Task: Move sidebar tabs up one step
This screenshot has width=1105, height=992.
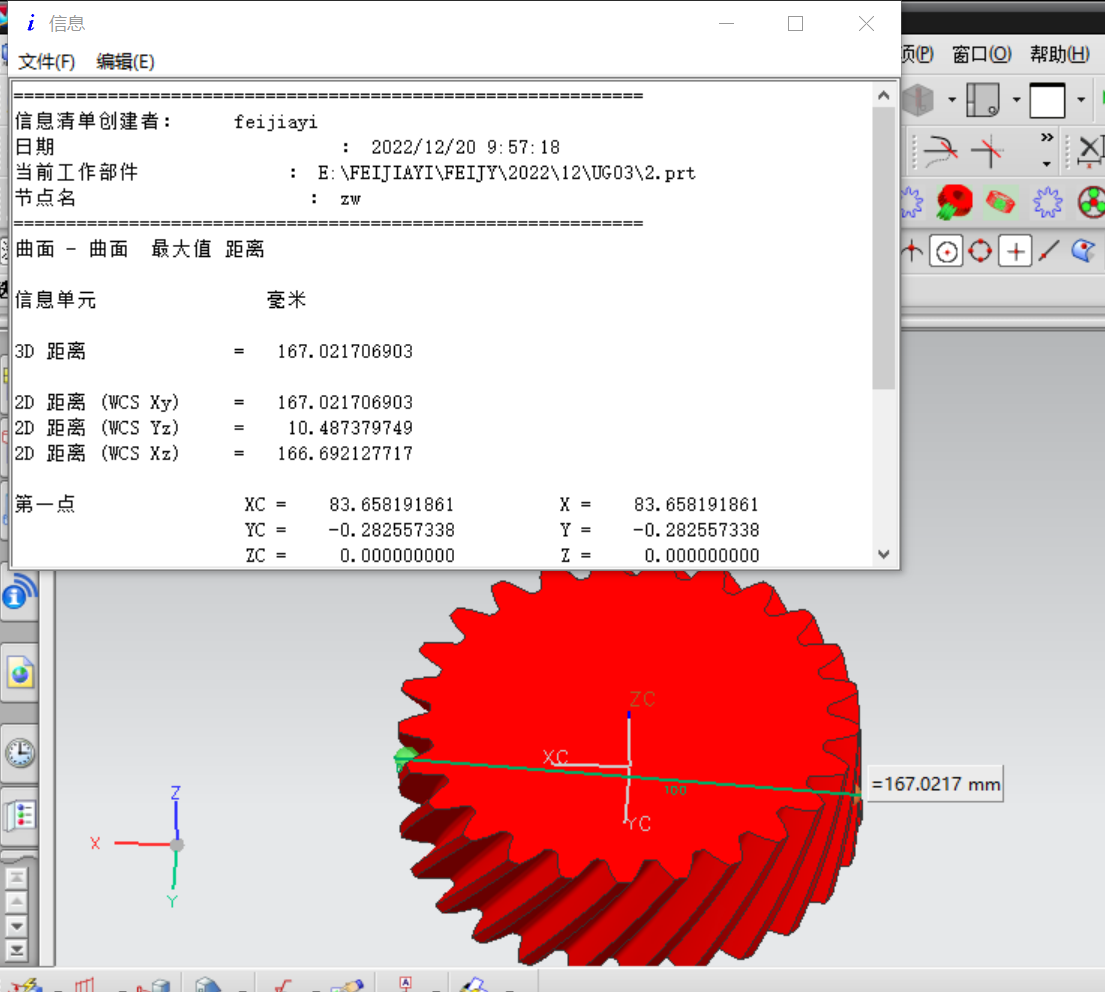Action: pyautogui.click(x=17, y=902)
